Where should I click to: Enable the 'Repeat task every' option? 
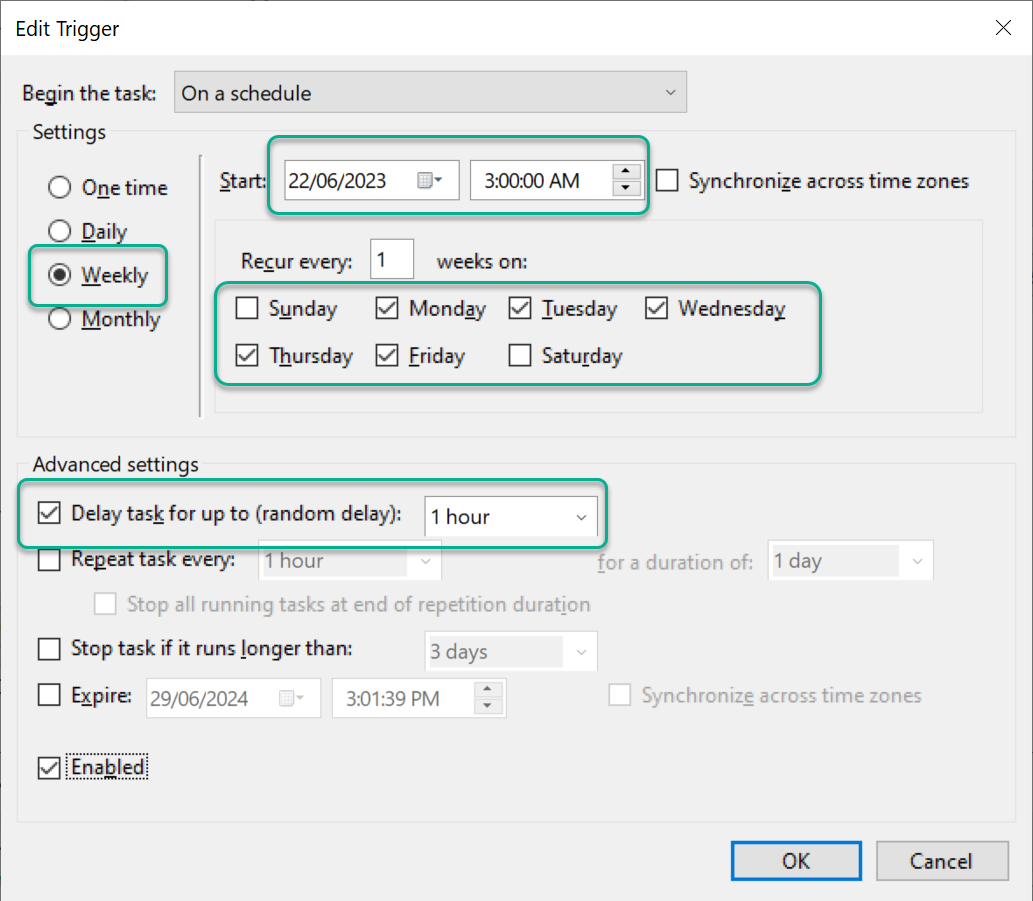[x=48, y=560]
